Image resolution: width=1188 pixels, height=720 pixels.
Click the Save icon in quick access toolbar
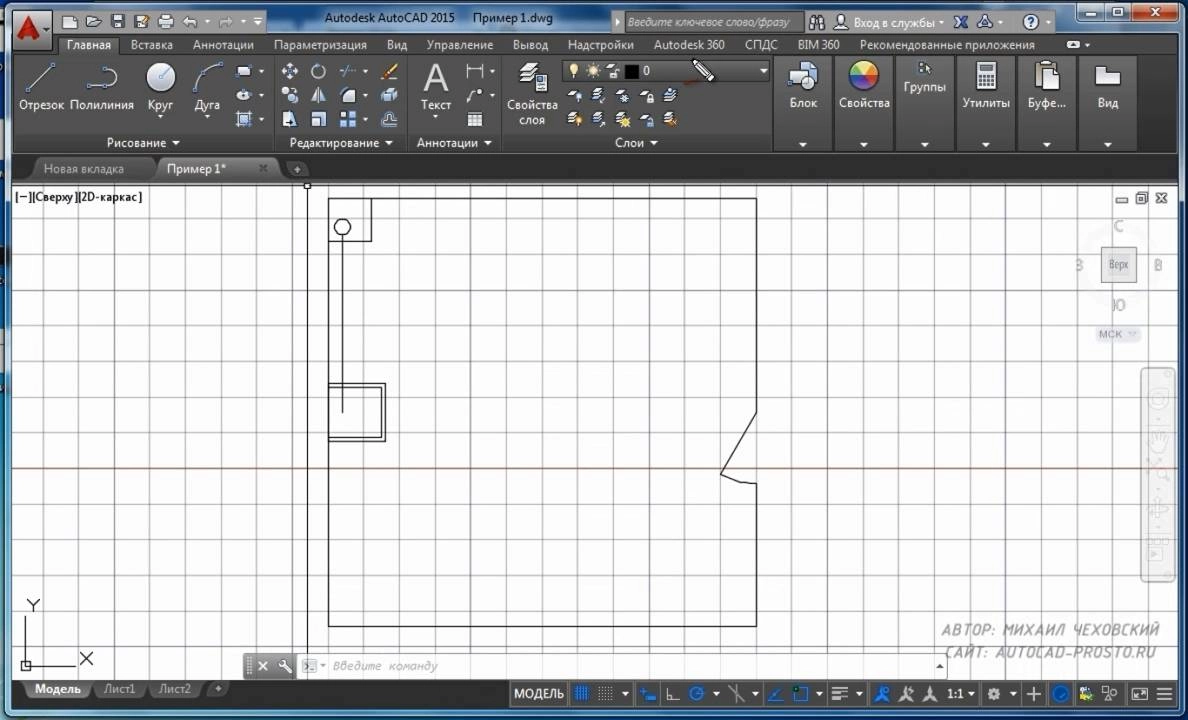click(x=117, y=21)
